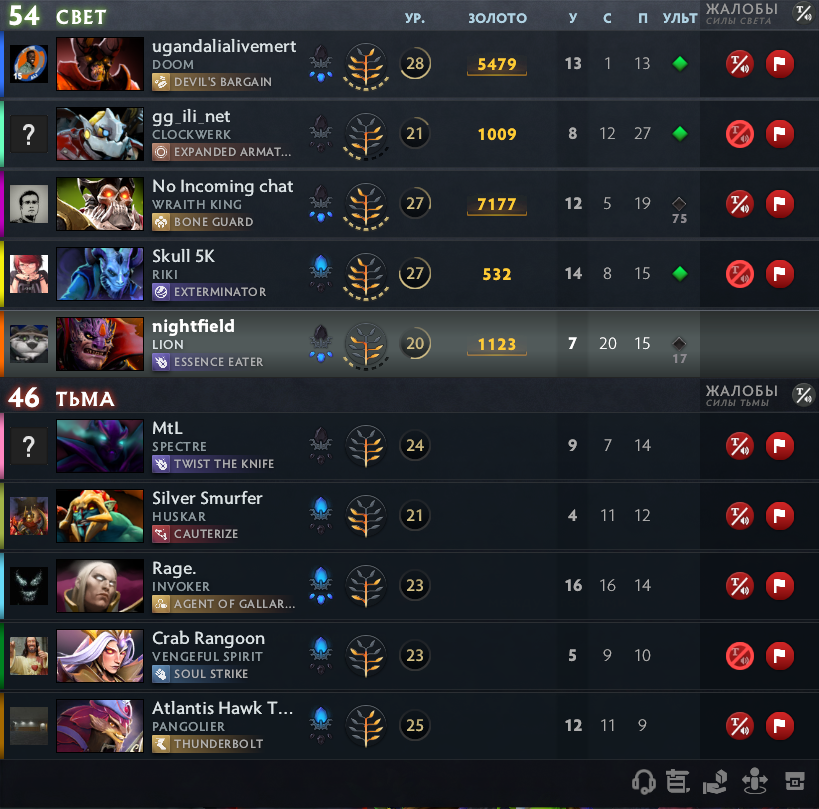Viewport: 819px width, 809px height.
Task: Mute MtL's text and voice chat
Action: [740, 445]
